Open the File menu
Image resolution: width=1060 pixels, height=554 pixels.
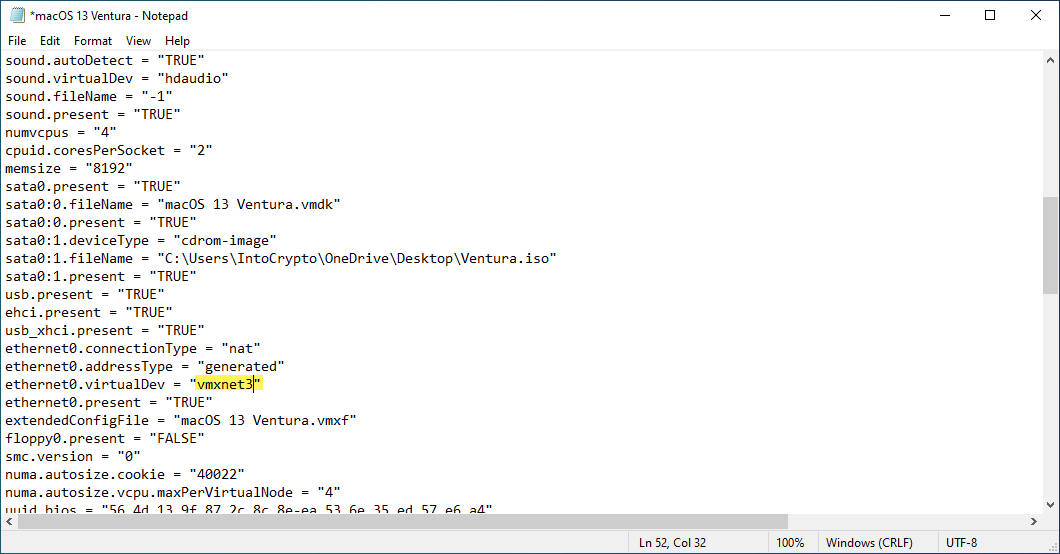pos(17,41)
